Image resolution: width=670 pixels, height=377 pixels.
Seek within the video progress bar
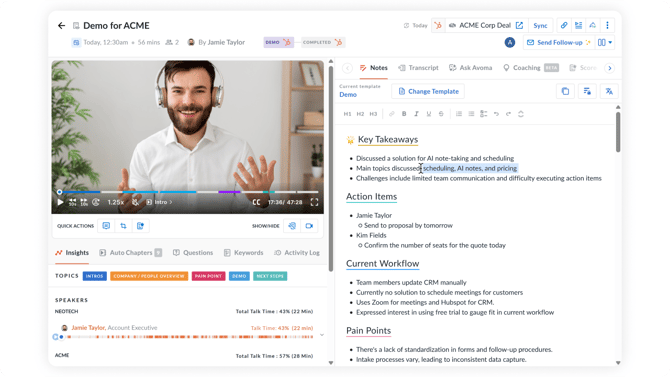[x=188, y=192]
